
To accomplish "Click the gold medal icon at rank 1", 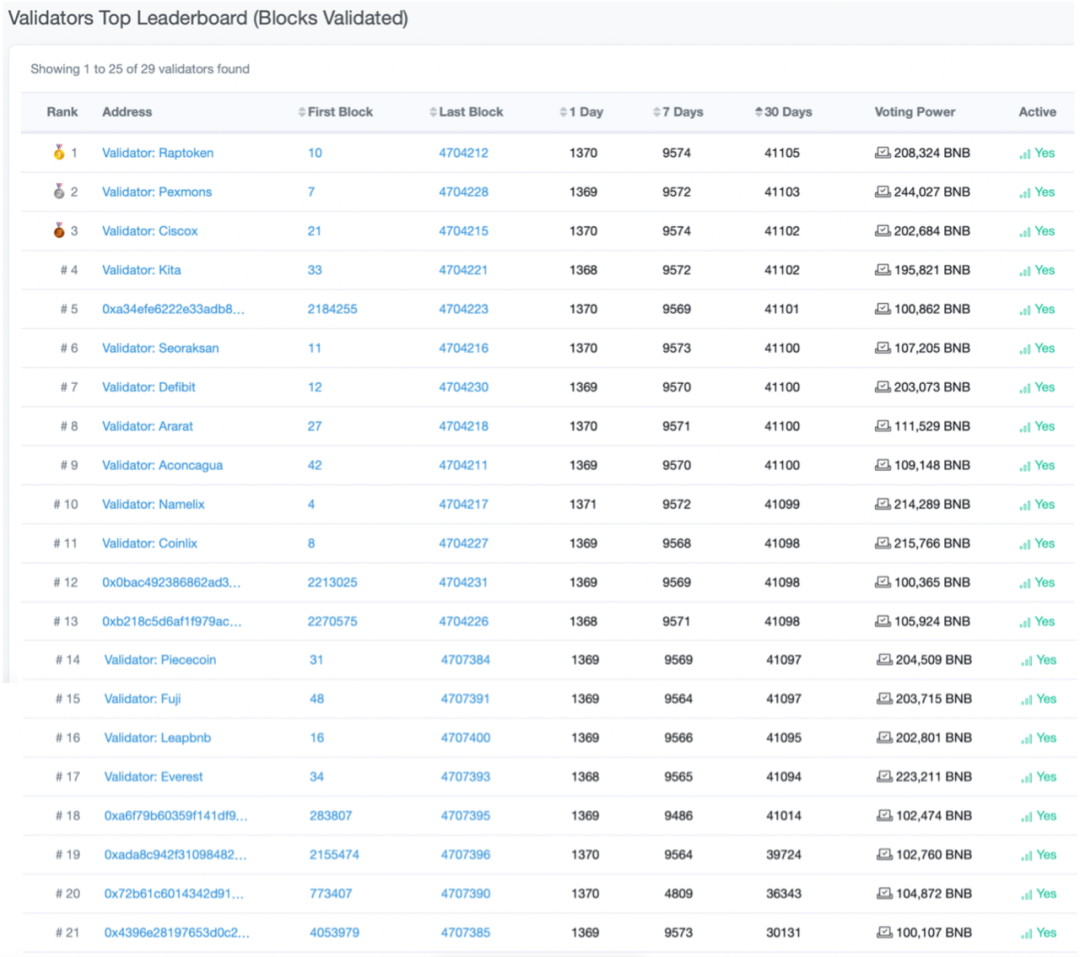I will (x=58, y=153).
